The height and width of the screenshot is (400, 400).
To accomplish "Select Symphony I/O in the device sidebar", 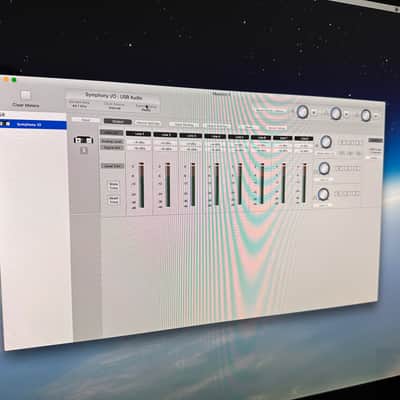I will pos(33,125).
